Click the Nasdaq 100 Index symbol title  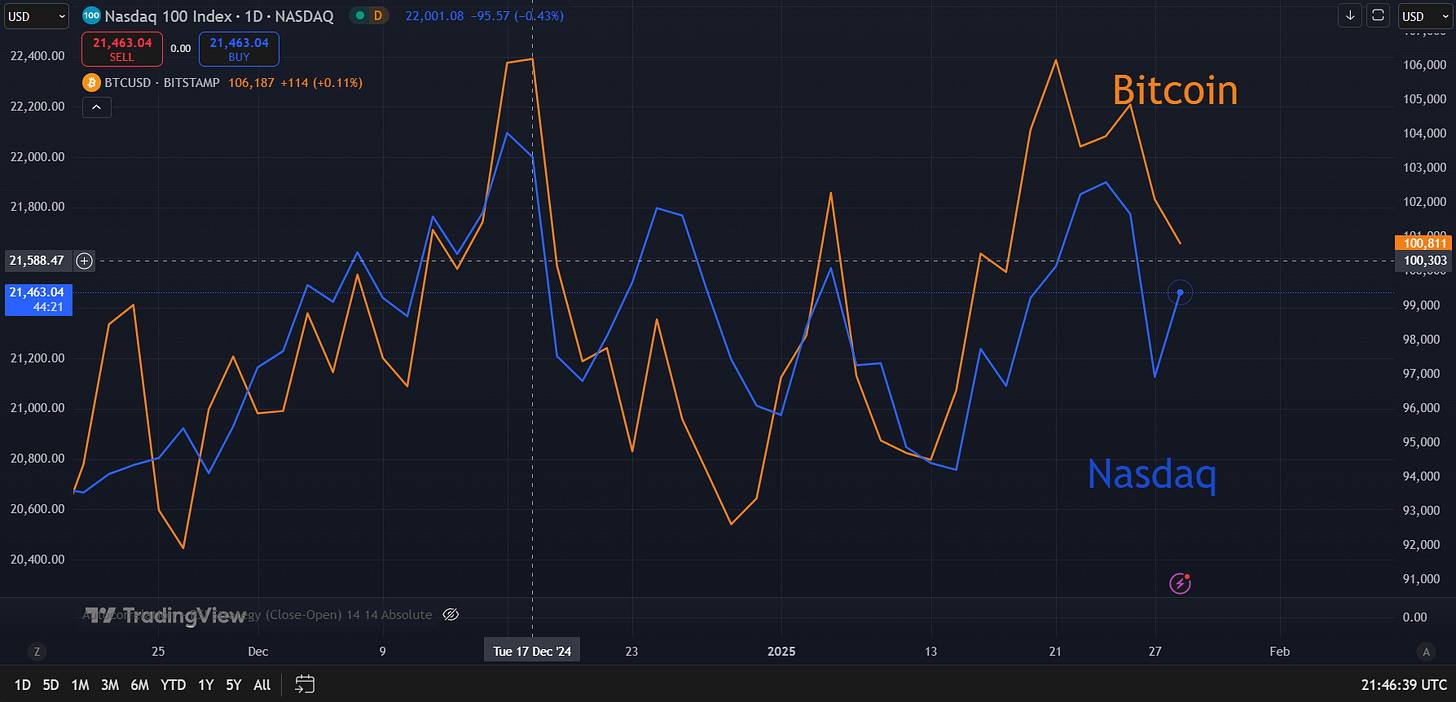(219, 15)
